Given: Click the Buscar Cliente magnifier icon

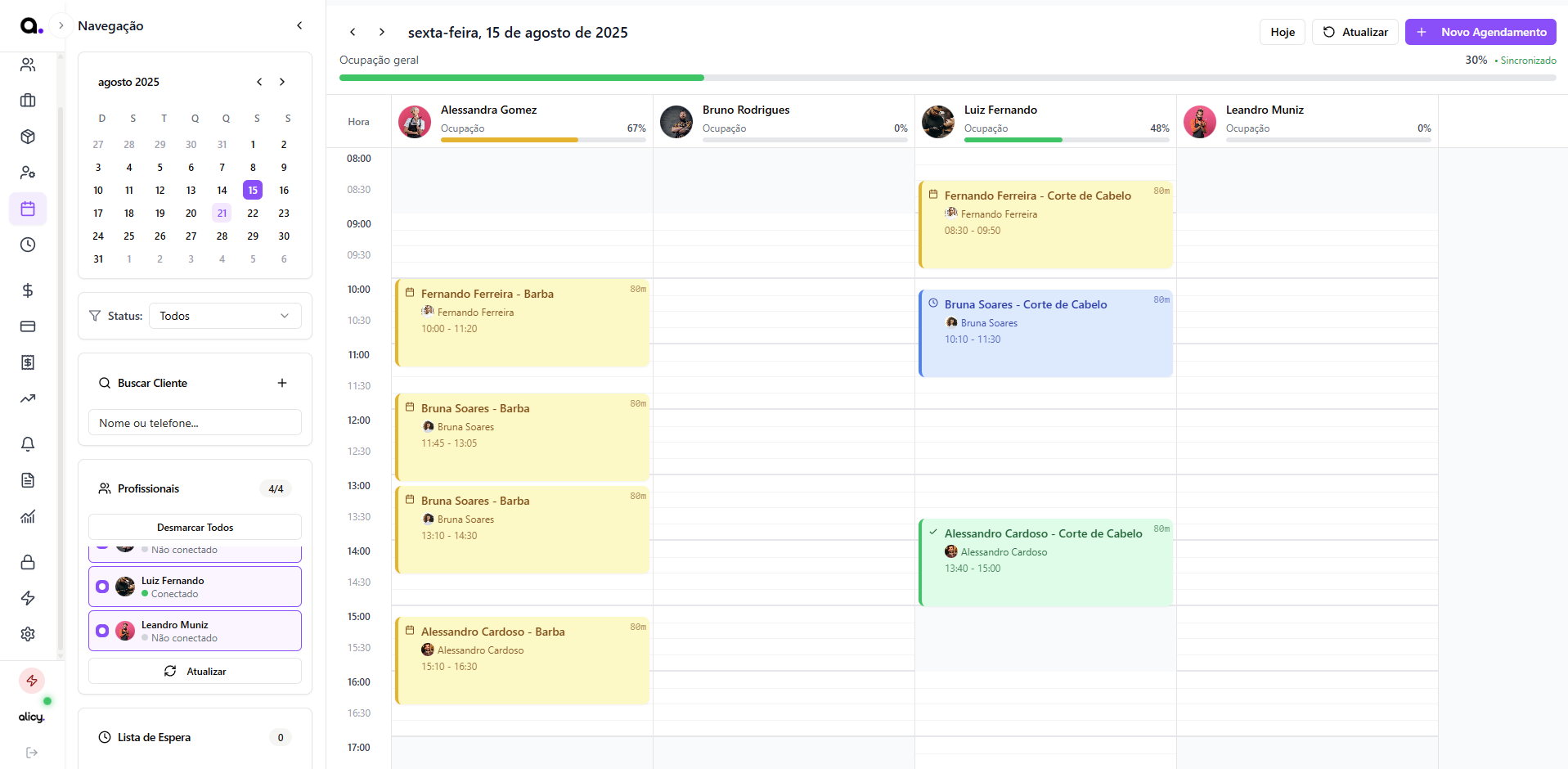Looking at the screenshot, I should (105, 383).
